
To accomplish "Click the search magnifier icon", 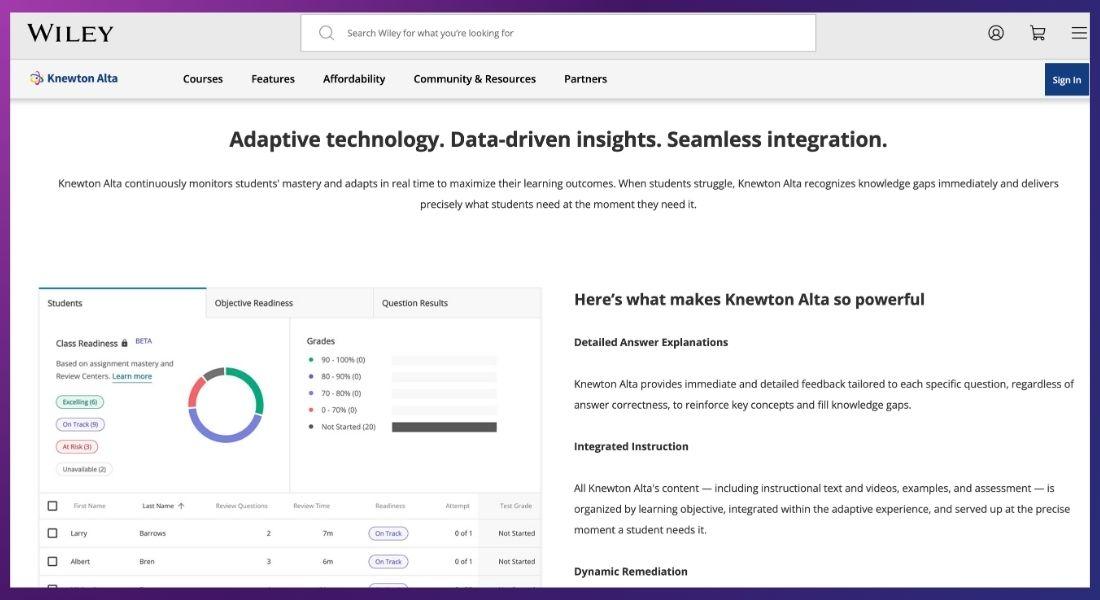I will (326, 33).
